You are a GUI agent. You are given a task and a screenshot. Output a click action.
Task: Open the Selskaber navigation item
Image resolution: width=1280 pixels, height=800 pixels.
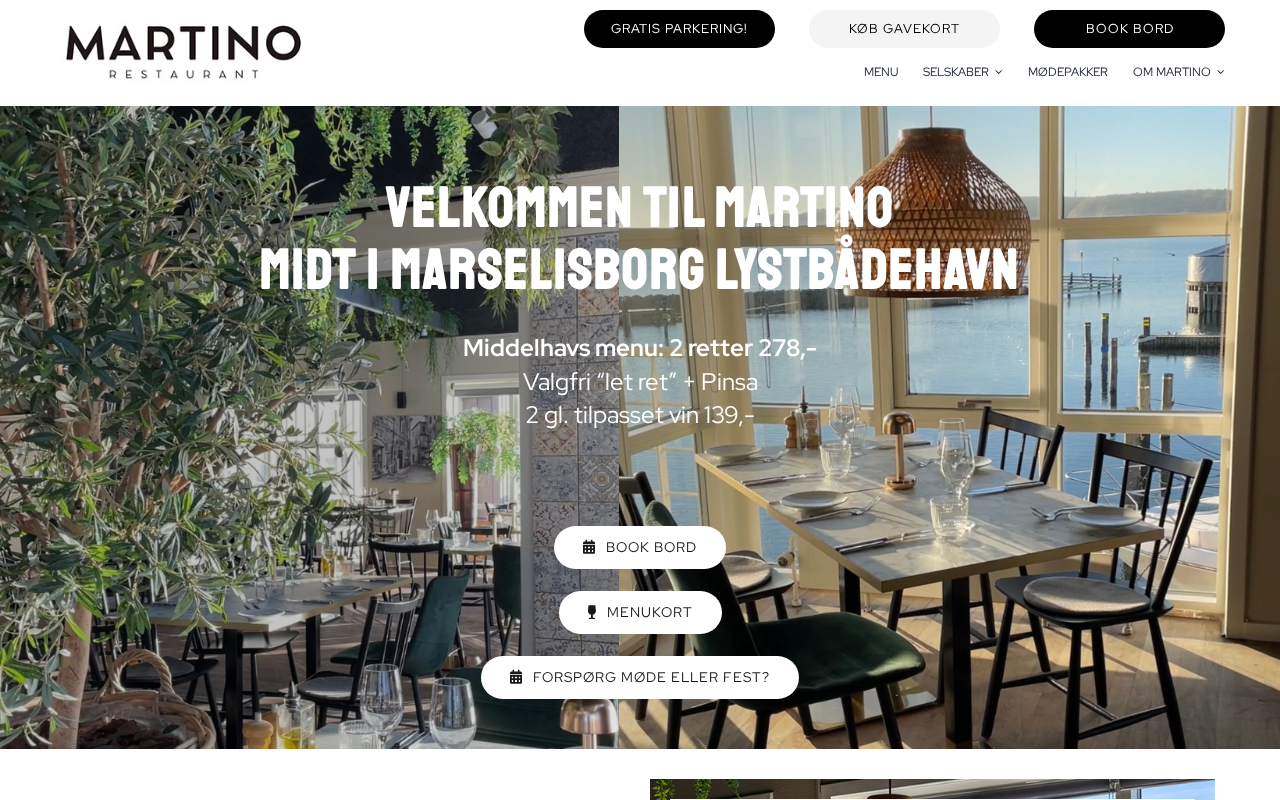click(x=956, y=72)
